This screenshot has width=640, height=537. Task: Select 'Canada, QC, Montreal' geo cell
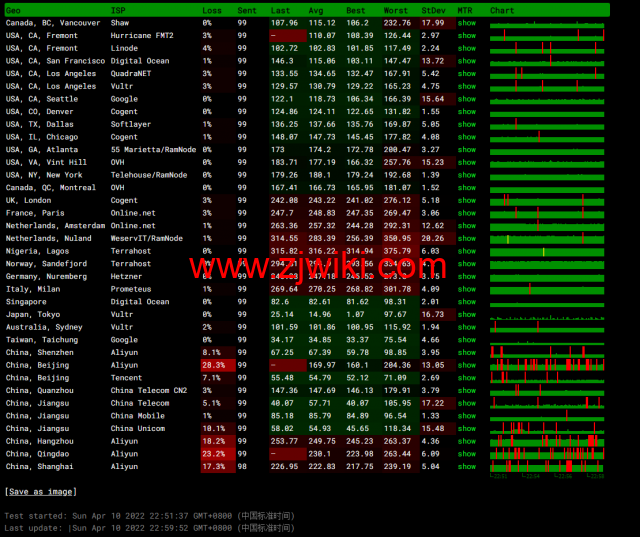(51, 188)
